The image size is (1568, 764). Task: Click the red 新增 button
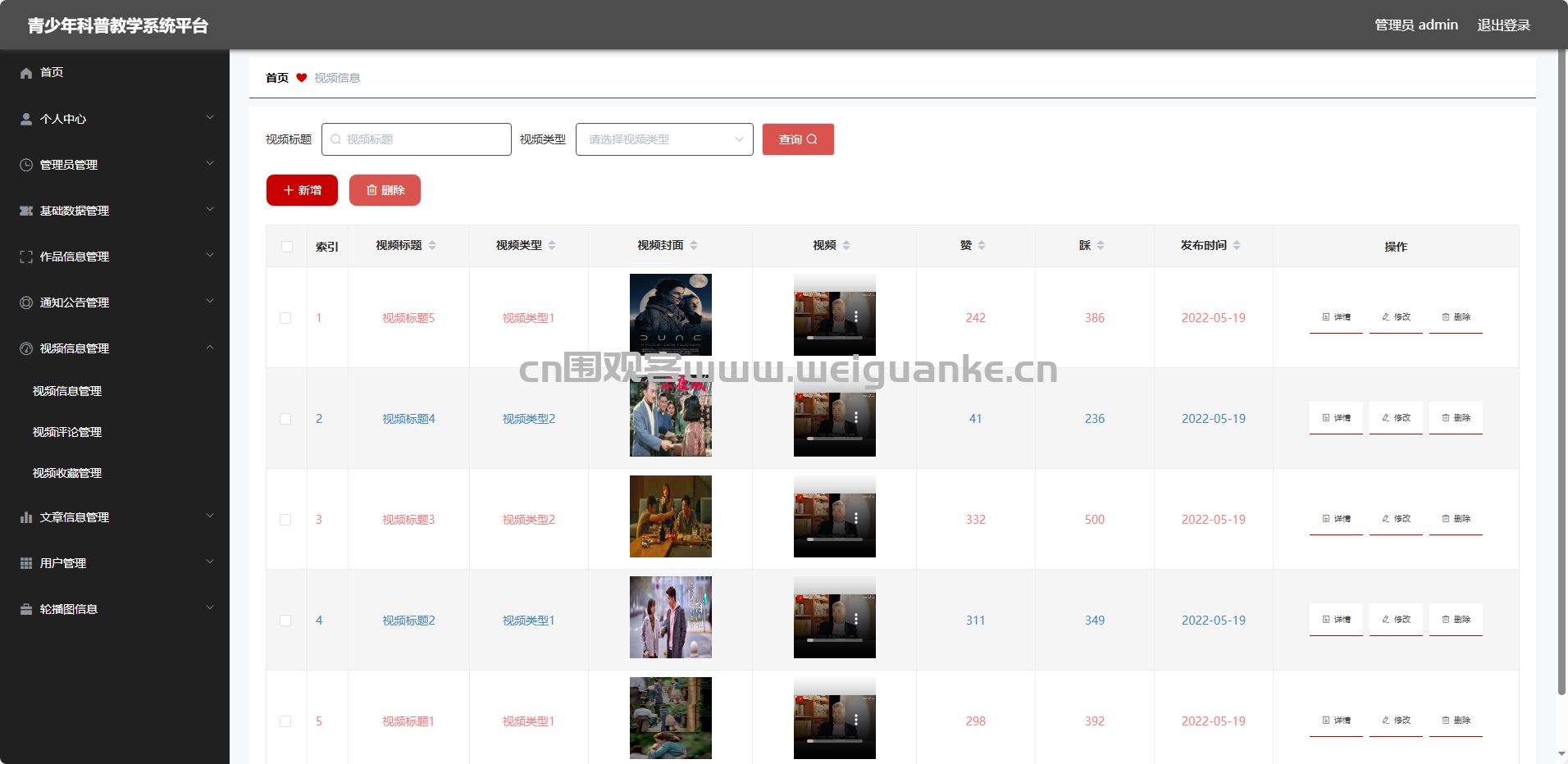pyautogui.click(x=302, y=190)
